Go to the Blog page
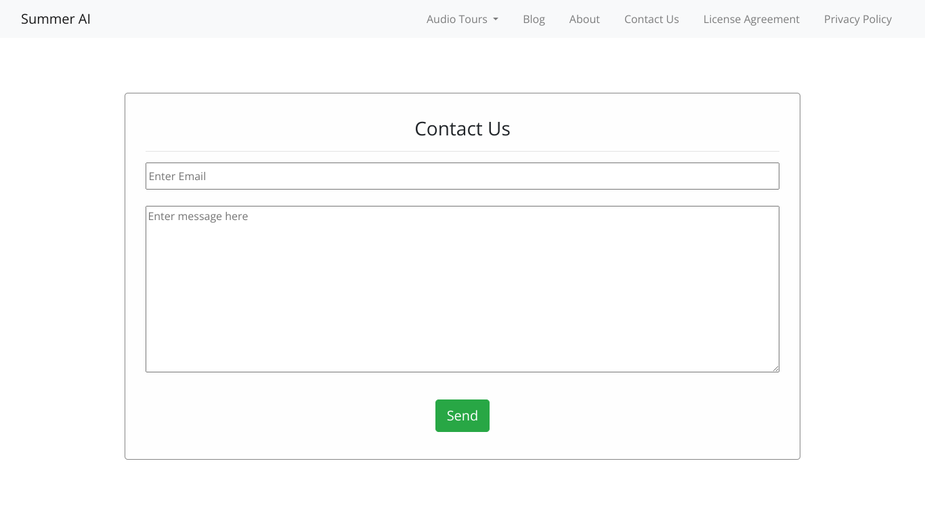Screen dimensions: 925x520 533,19
